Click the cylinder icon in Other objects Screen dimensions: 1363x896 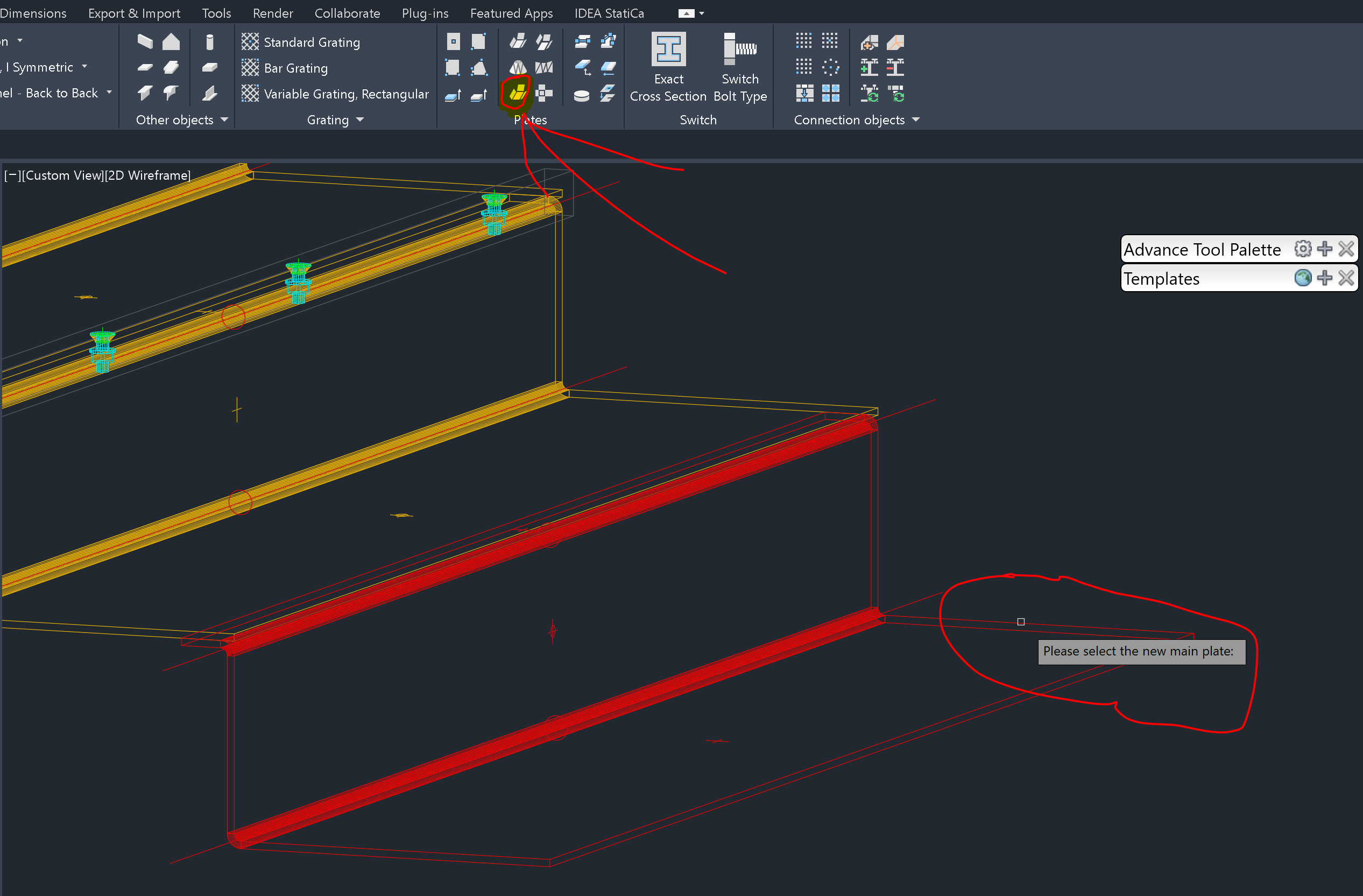(210, 42)
